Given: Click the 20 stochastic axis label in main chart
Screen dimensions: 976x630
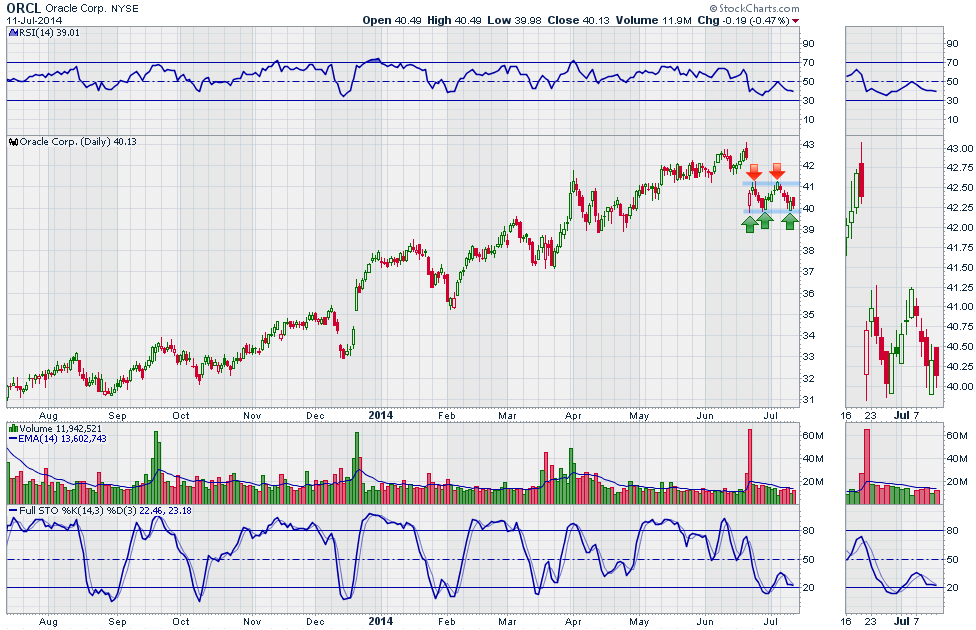Looking at the screenshot, I should [x=809, y=588].
